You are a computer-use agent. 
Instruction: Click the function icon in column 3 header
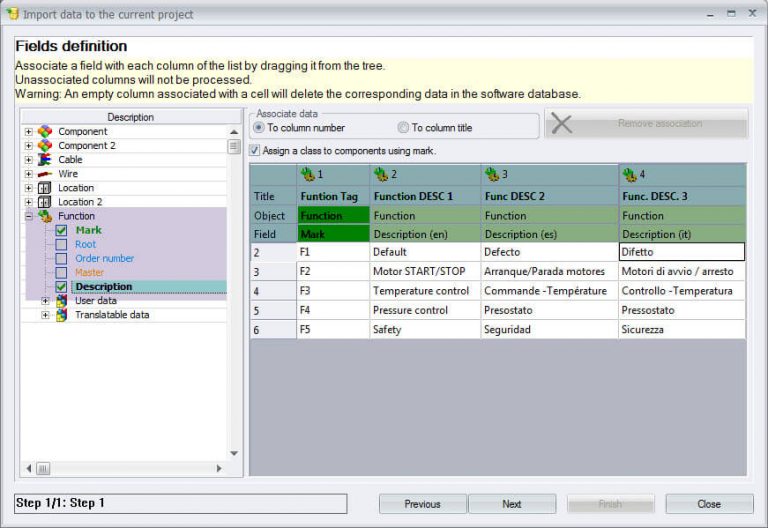click(492, 174)
